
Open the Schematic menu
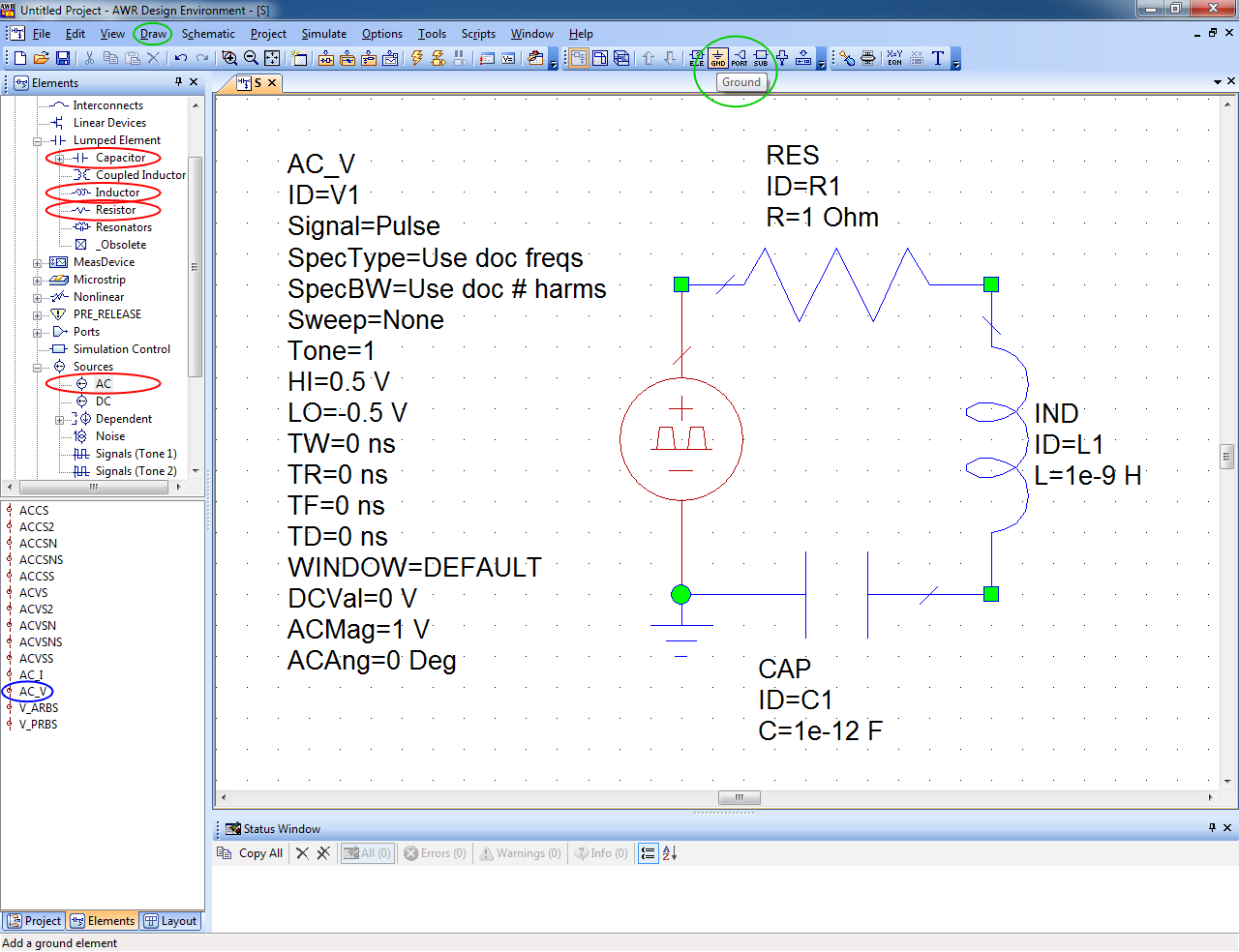click(208, 34)
